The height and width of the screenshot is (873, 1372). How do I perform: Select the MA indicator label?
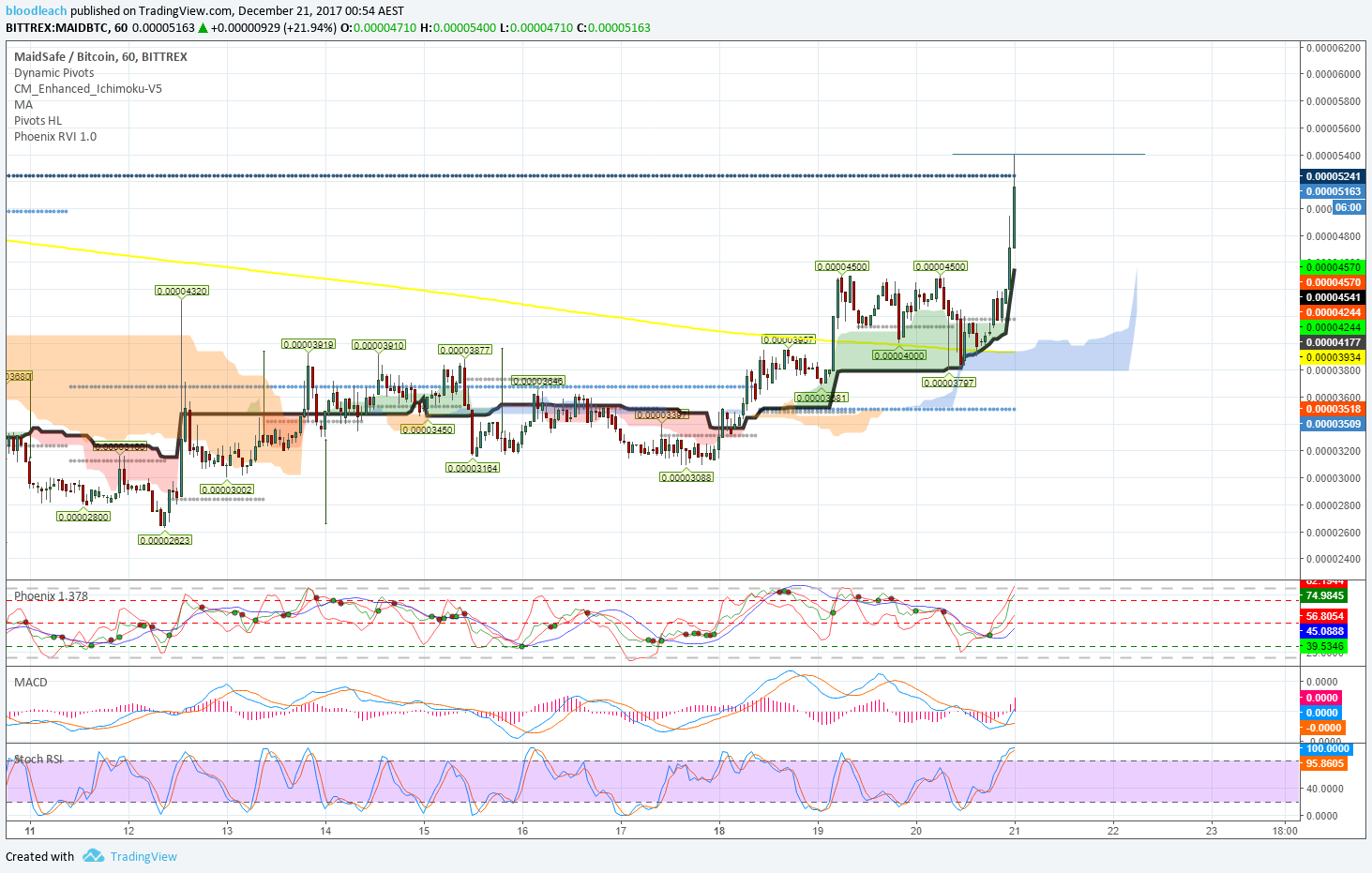[23, 105]
